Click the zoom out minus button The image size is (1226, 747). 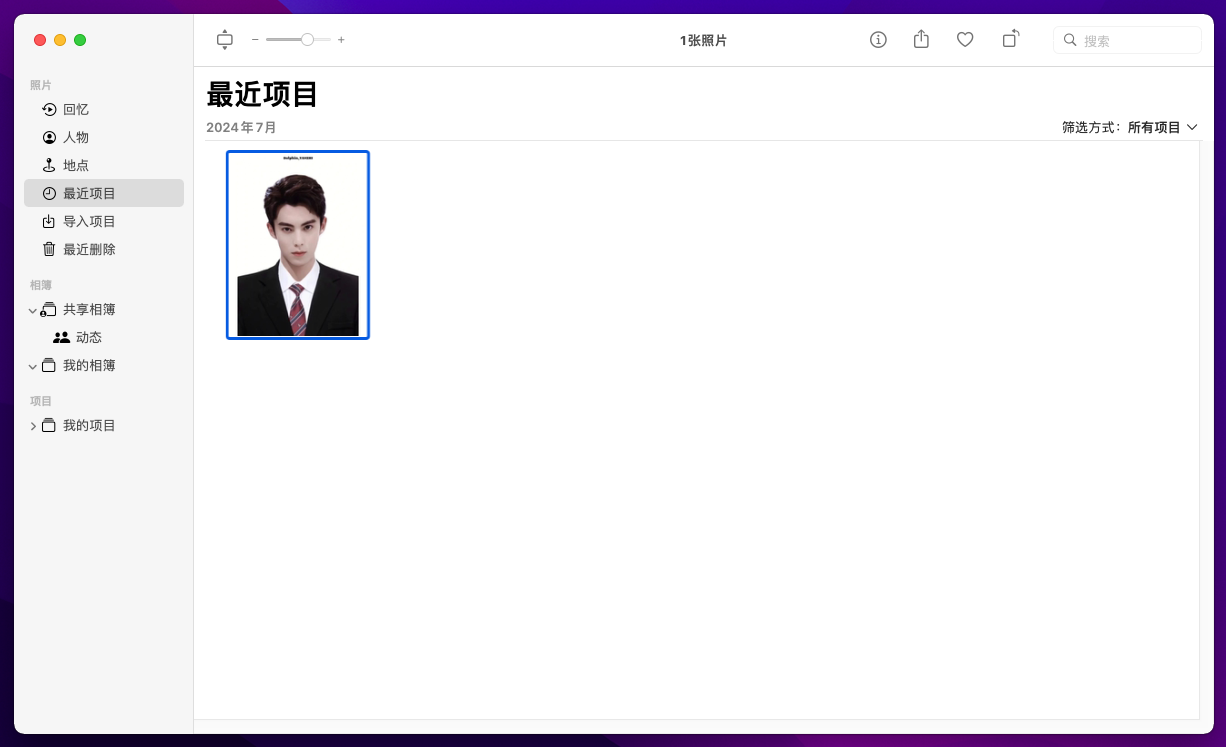tap(255, 40)
